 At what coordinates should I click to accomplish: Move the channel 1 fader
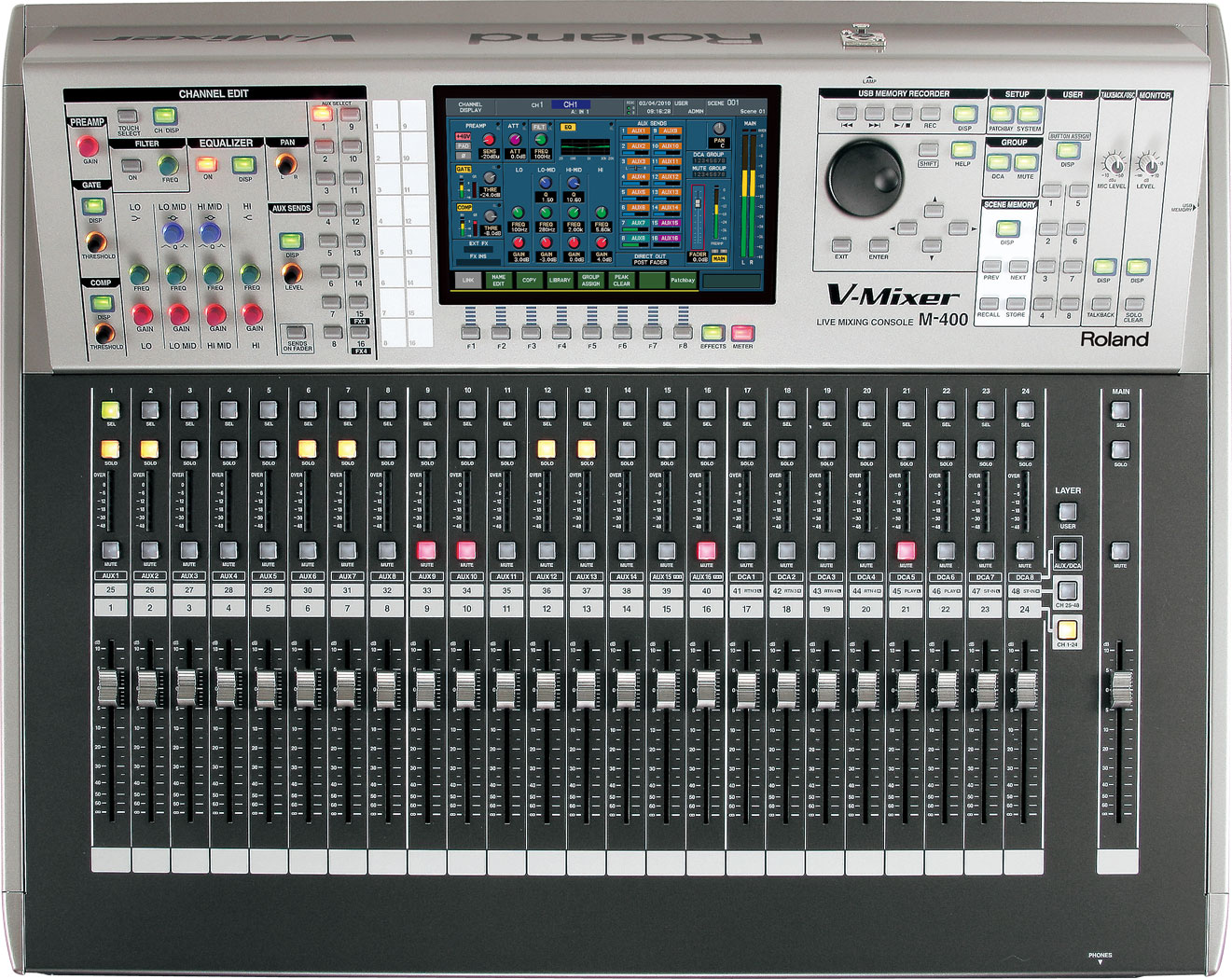(x=110, y=688)
